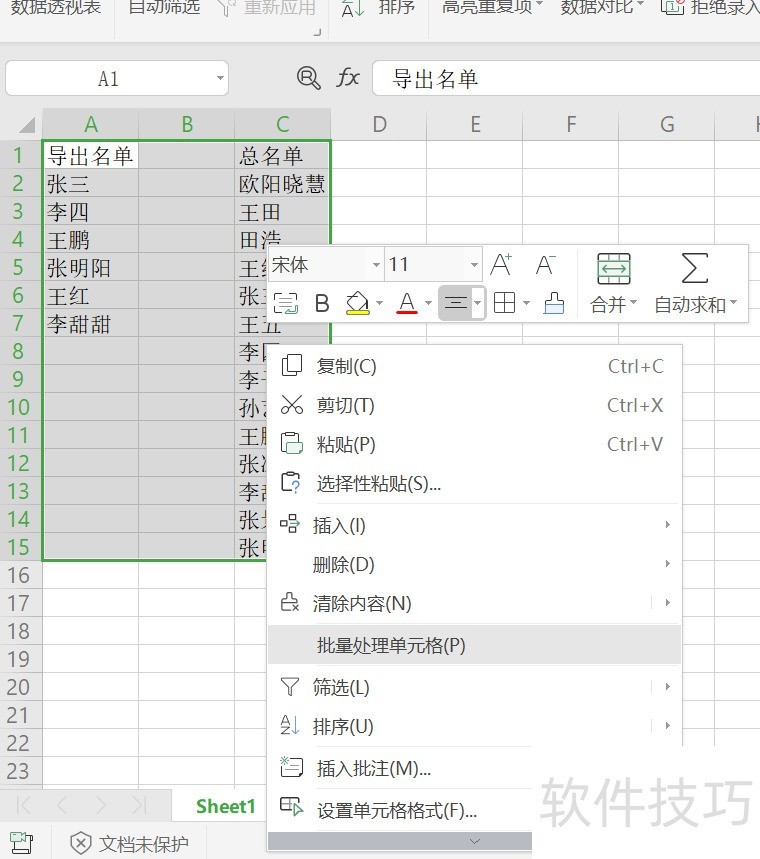The width and height of the screenshot is (760, 859).
Task: Click 高亮重复项 ribbon button
Action: click(x=492, y=8)
